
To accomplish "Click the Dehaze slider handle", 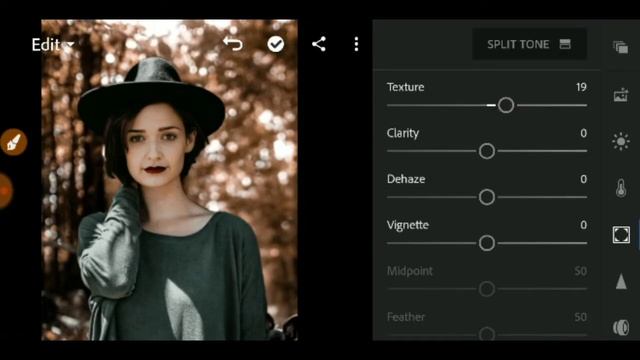I will click(487, 197).
